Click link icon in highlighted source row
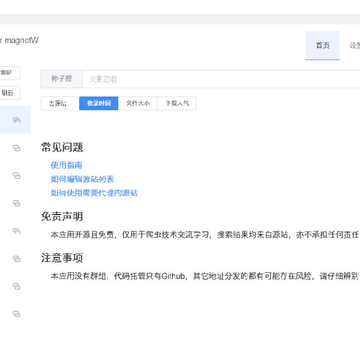 pyautogui.click(x=16, y=120)
